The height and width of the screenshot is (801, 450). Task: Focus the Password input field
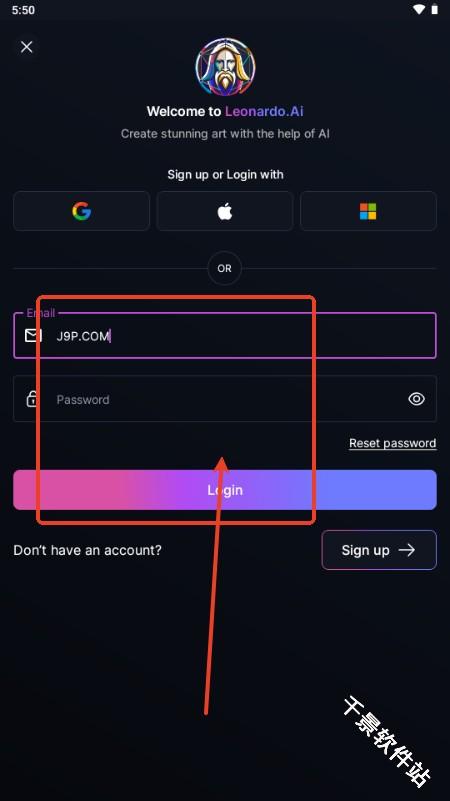tap(225, 399)
